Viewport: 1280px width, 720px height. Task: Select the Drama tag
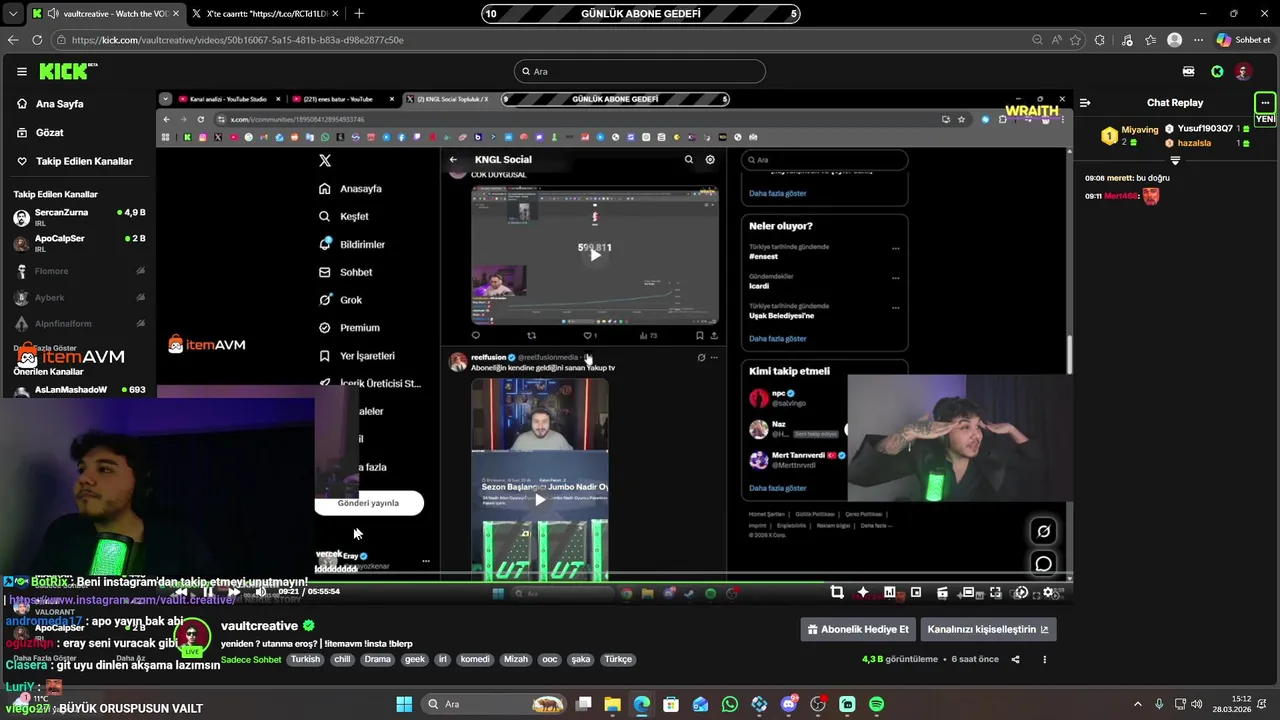(x=377, y=659)
